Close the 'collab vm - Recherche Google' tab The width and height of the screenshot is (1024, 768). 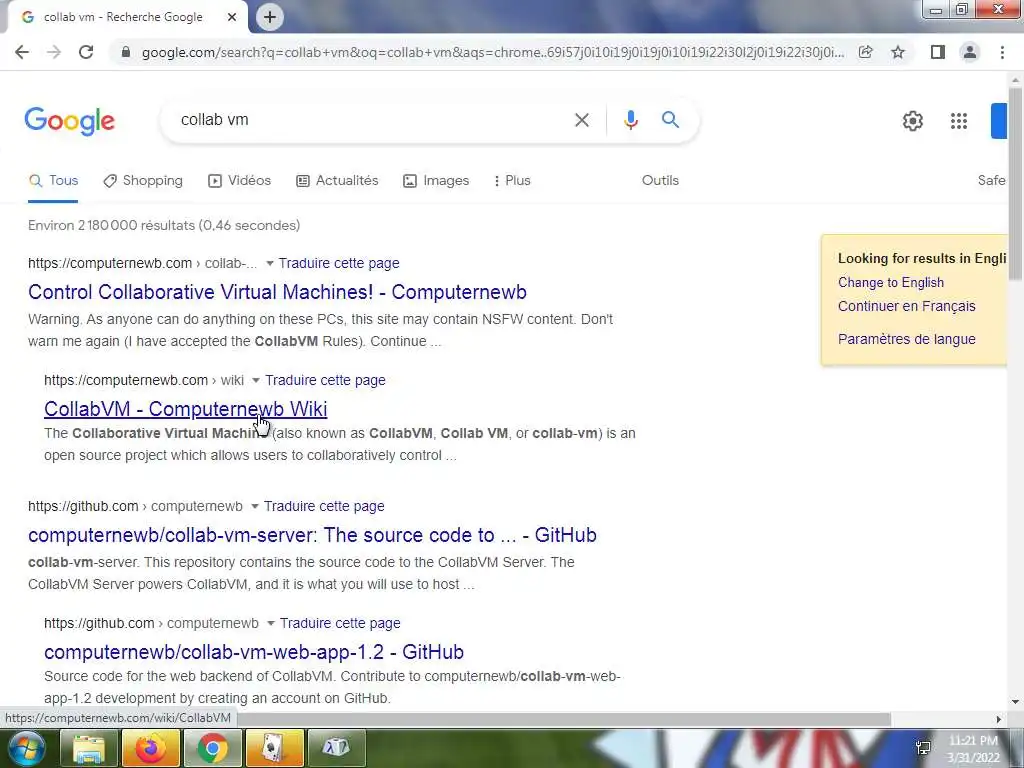point(232,17)
